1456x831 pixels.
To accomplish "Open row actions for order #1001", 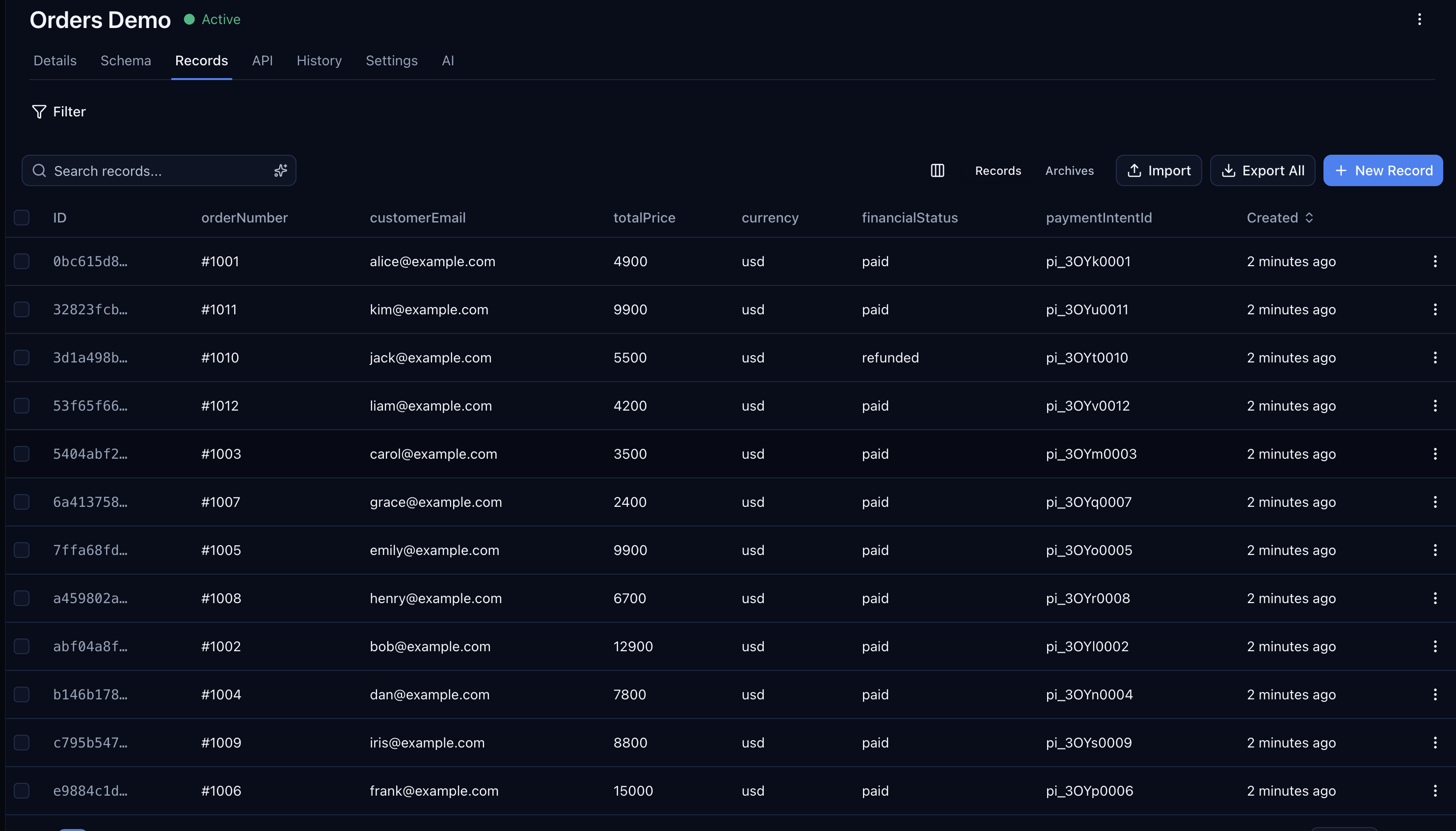I will point(1435,261).
